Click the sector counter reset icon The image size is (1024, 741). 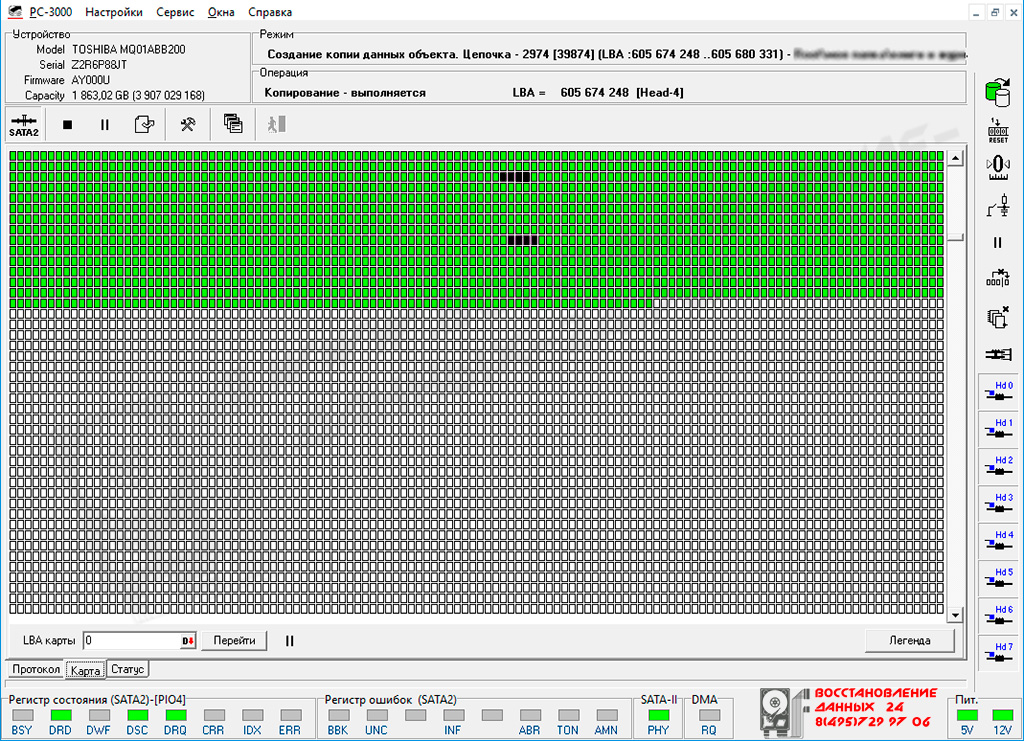pyautogui.click(x=998, y=279)
